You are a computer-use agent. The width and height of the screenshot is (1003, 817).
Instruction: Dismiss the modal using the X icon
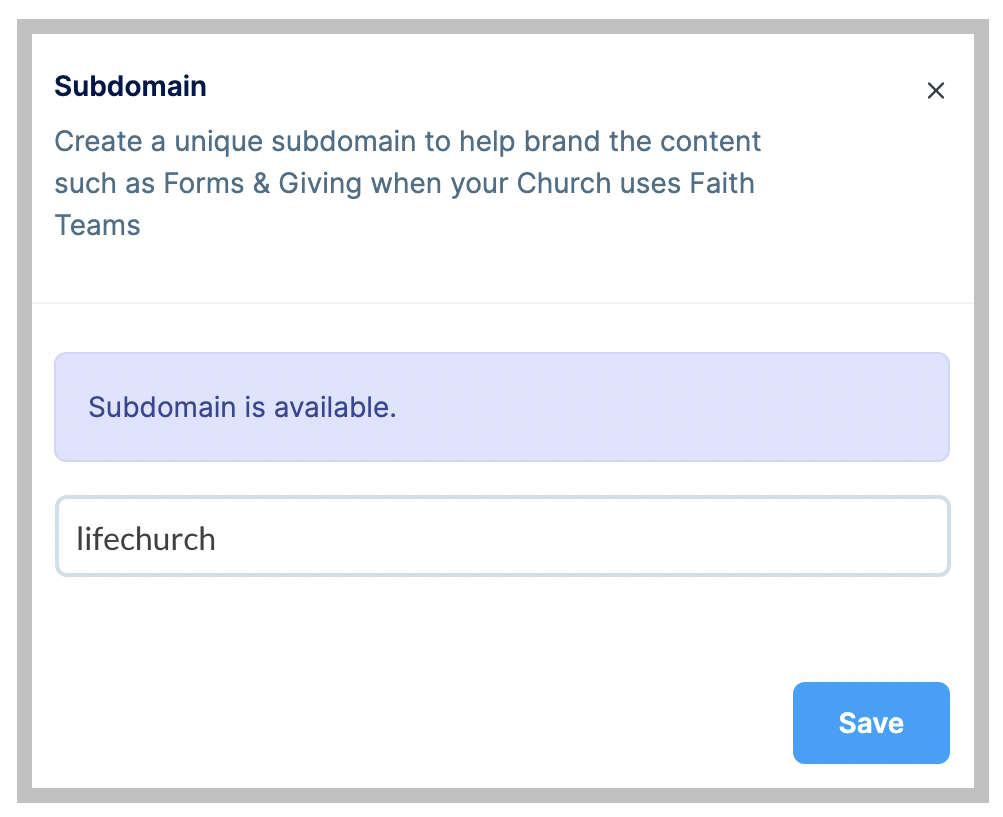(935, 91)
